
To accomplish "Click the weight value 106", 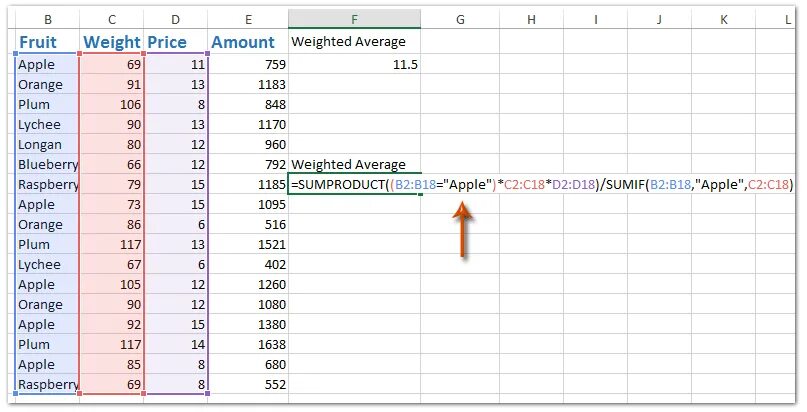I will [x=112, y=104].
